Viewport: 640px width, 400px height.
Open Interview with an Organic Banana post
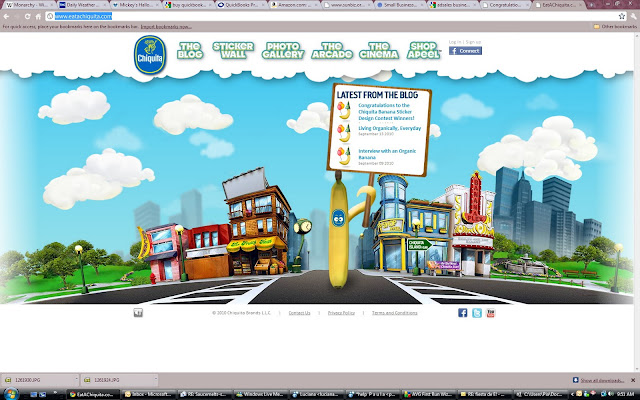coord(387,154)
